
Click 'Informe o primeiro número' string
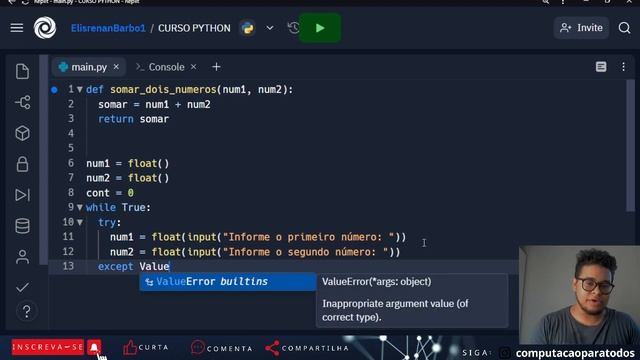coord(309,237)
